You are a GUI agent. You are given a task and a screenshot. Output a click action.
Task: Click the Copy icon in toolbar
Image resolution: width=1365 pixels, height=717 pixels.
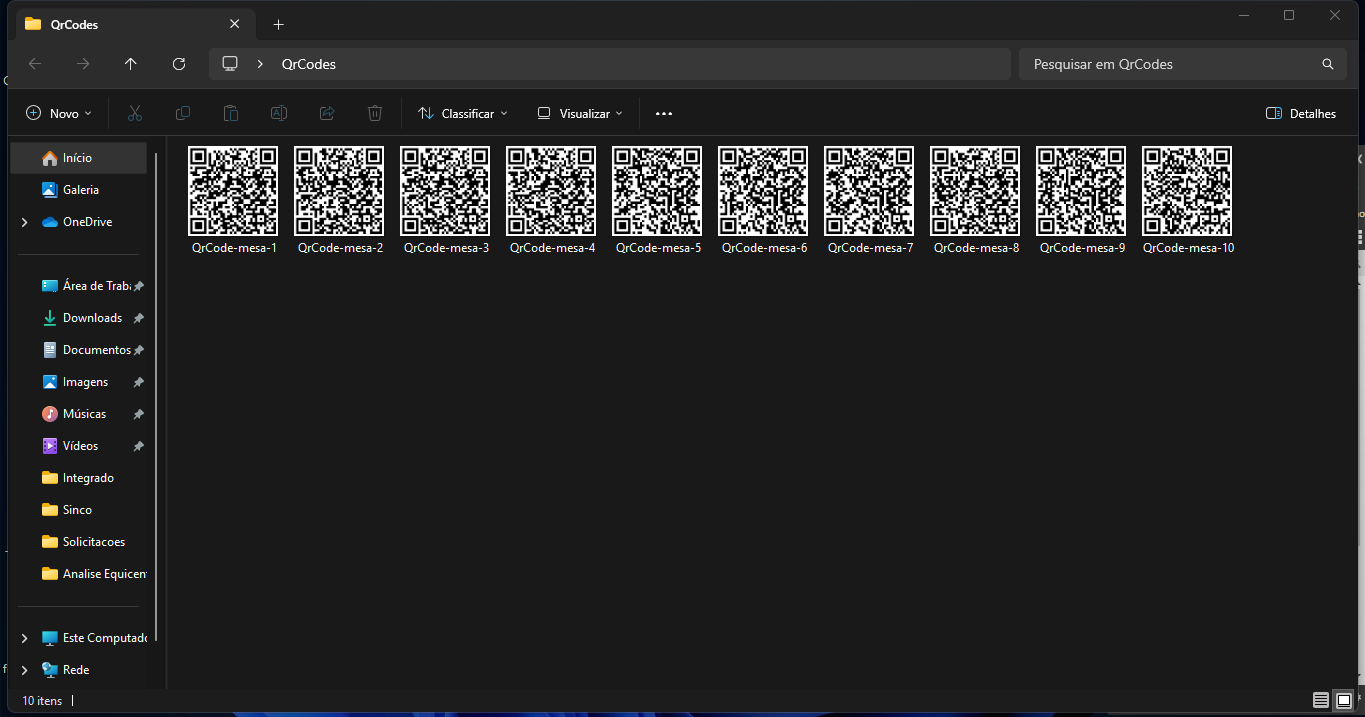183,114
